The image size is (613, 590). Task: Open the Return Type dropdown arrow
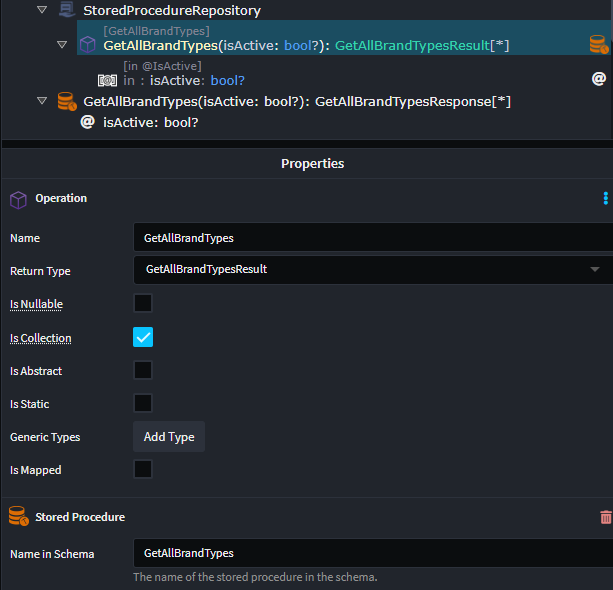coord(595,269)
